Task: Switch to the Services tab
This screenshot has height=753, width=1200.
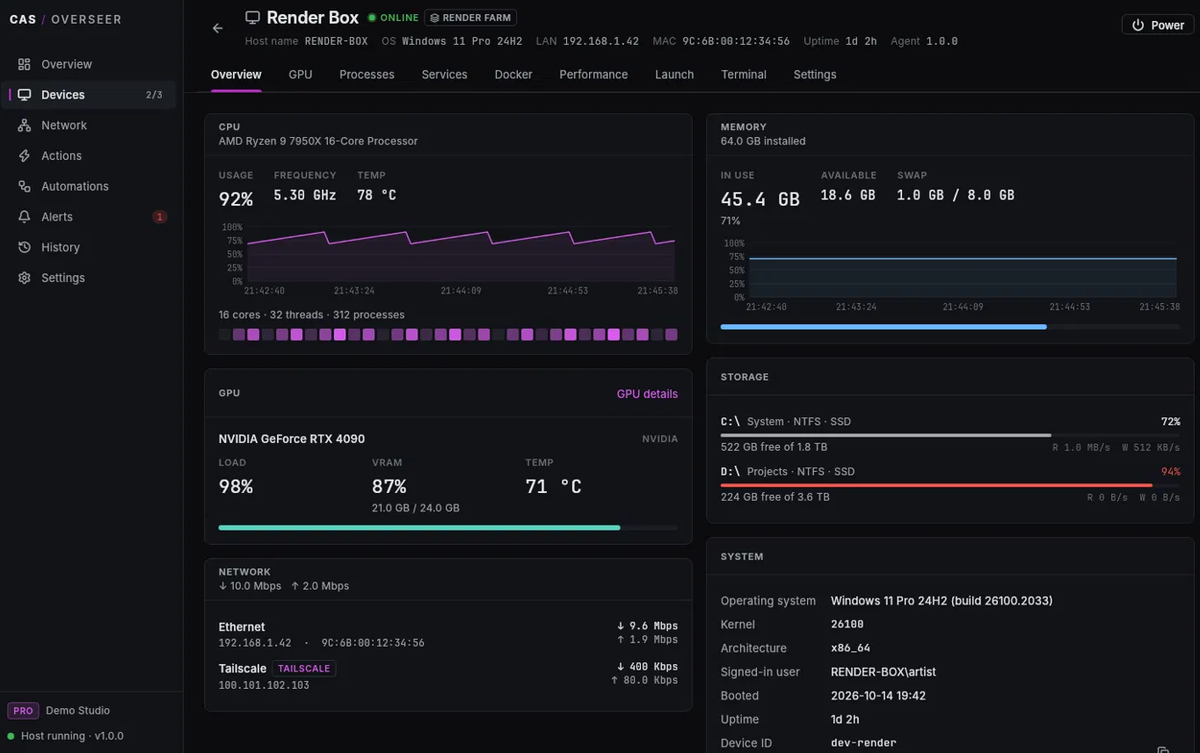Action: pyautogui.click(x=444, y=75)
